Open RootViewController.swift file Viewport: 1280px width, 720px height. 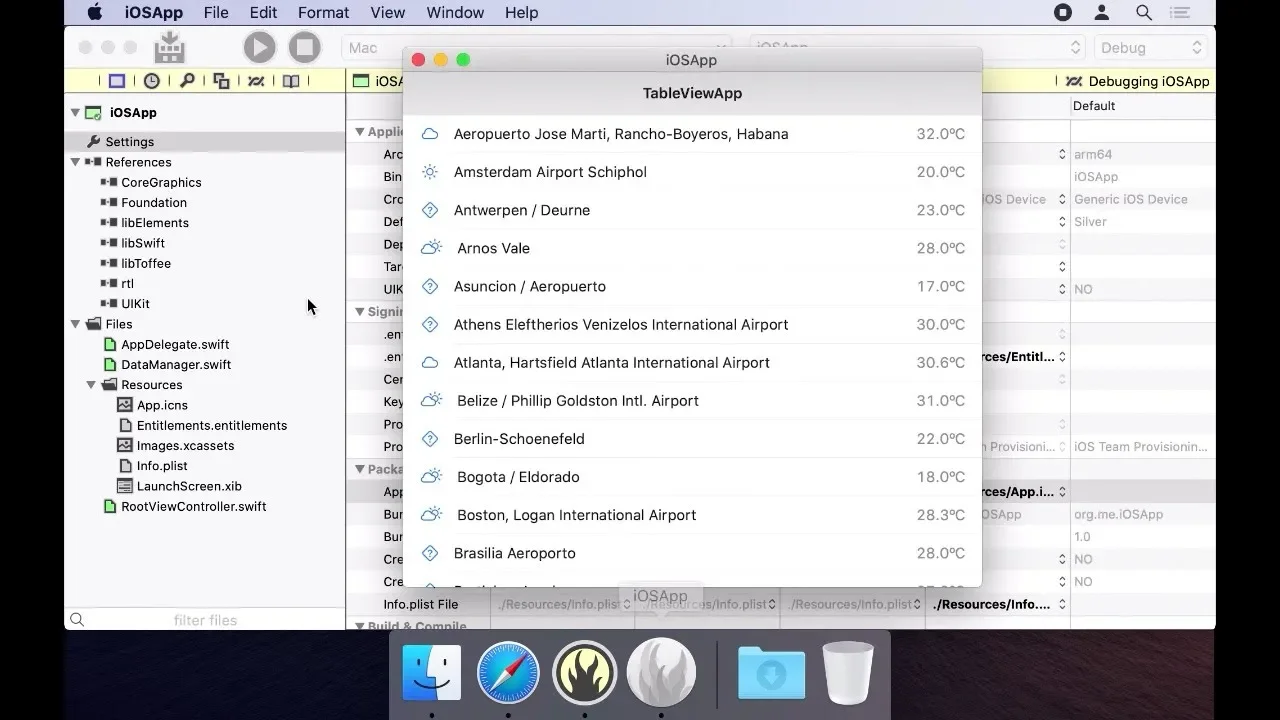194,506
